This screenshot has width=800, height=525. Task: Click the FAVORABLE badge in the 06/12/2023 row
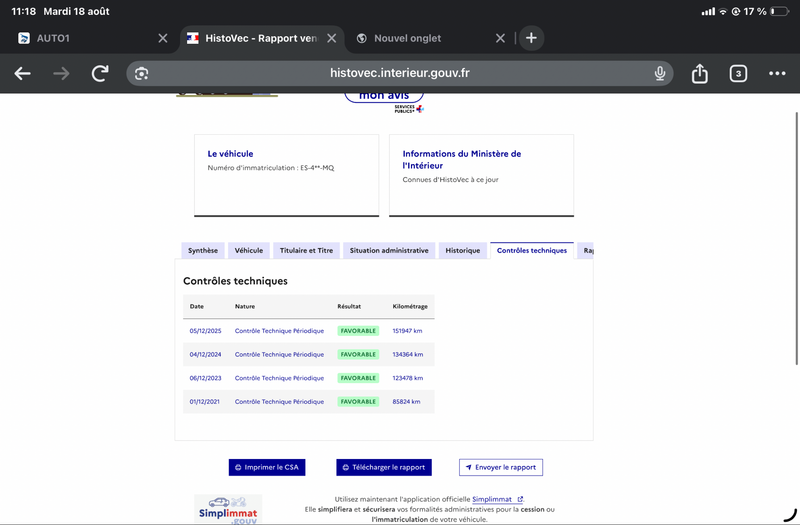(358, 378)
